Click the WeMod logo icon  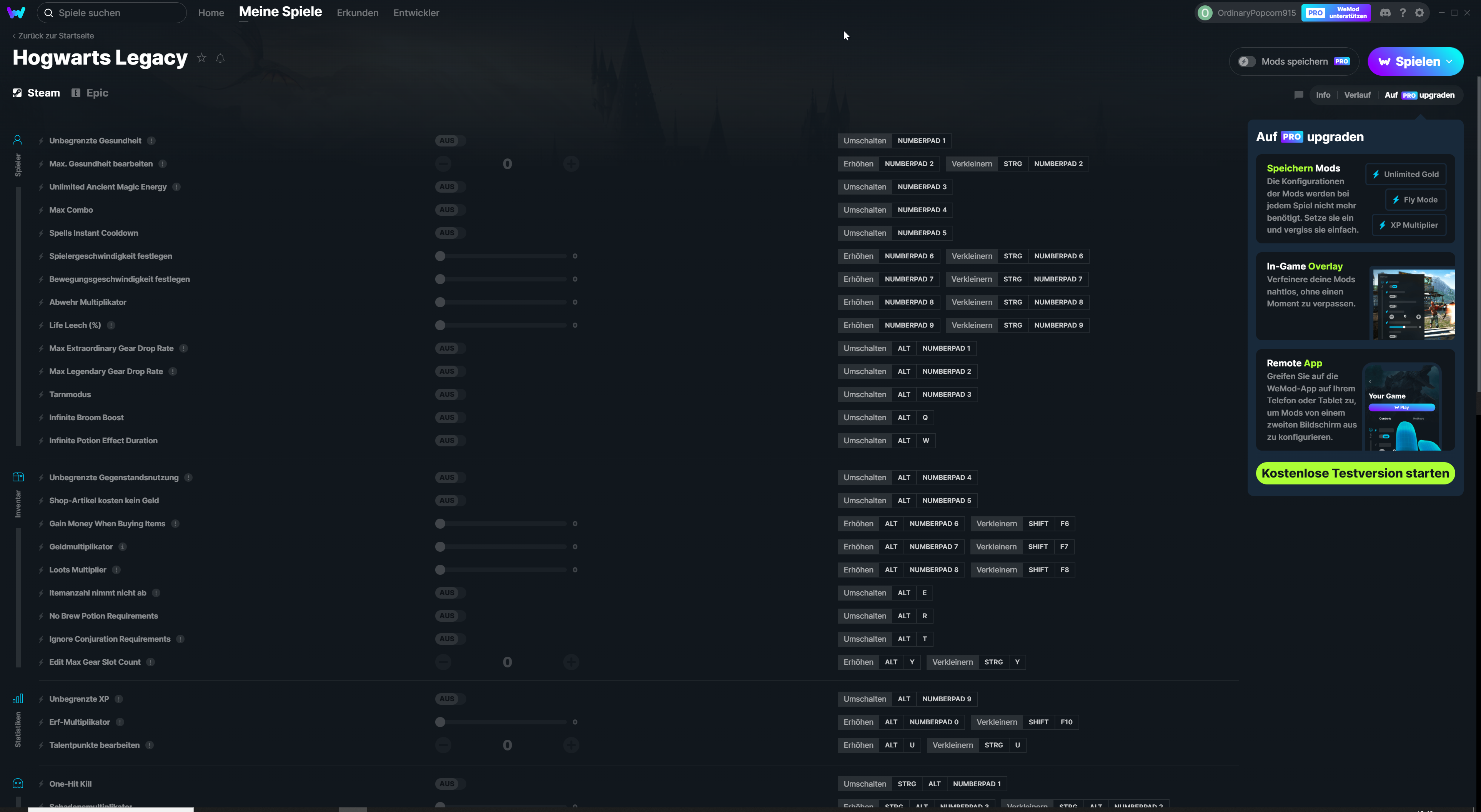tap(16, 13)
